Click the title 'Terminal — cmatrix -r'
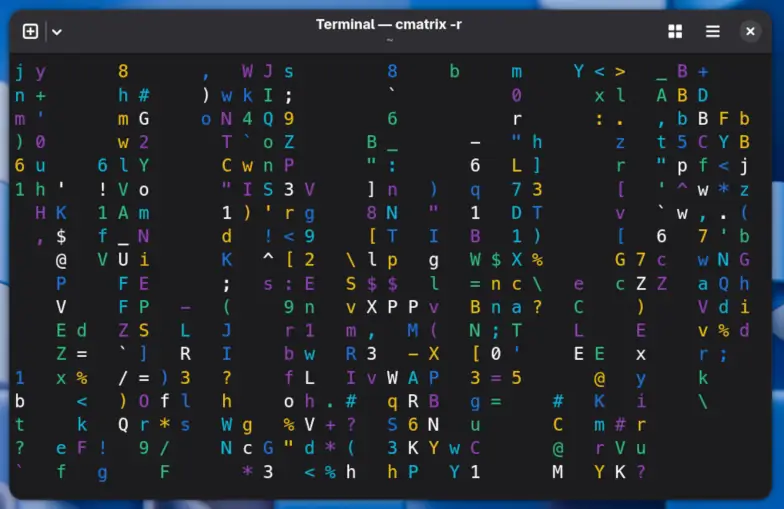784x509 pixels. (x=388, y=24)
